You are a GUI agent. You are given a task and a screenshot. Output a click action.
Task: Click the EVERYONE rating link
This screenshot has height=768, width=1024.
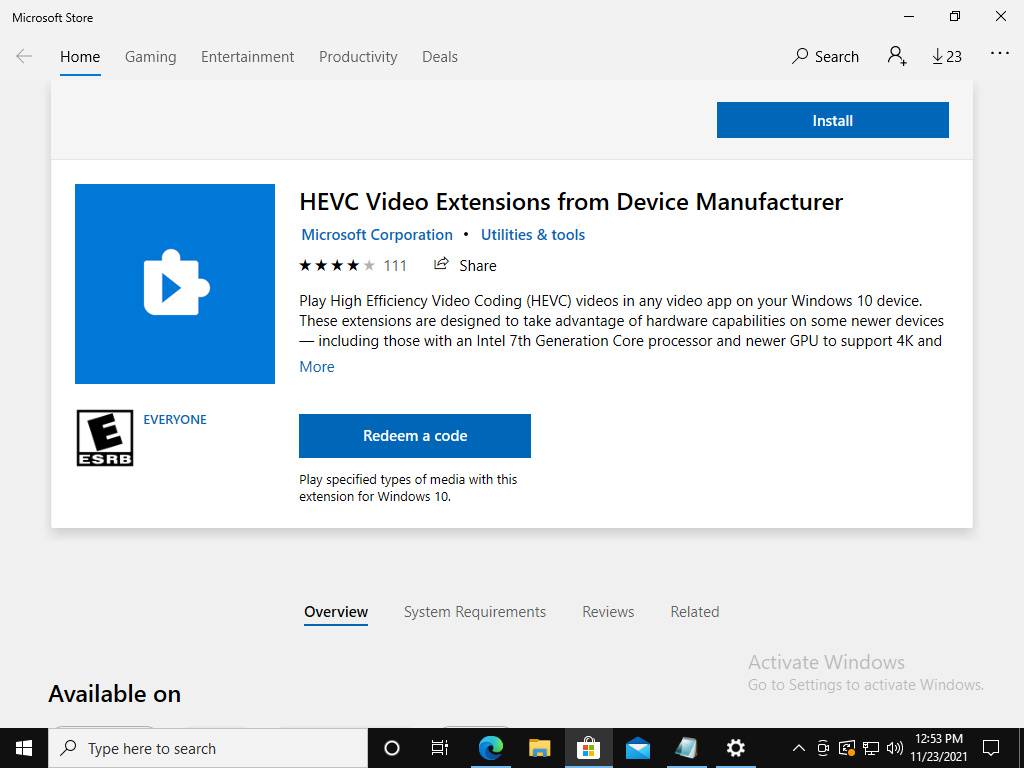(x=175, y=419)
